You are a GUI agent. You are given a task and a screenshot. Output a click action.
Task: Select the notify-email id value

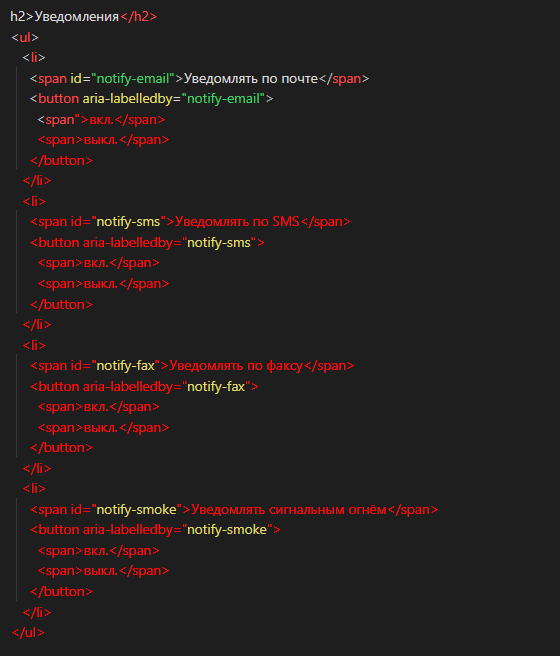[x=133, y=78]
